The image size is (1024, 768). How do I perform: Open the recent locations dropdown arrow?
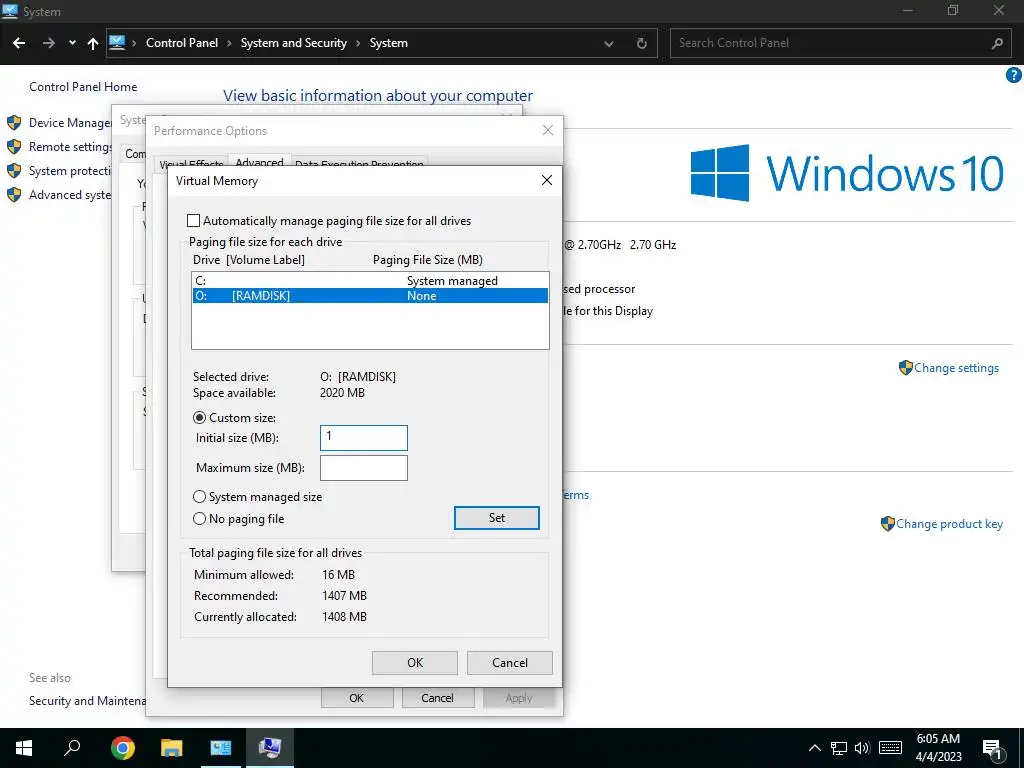[72, 43]
